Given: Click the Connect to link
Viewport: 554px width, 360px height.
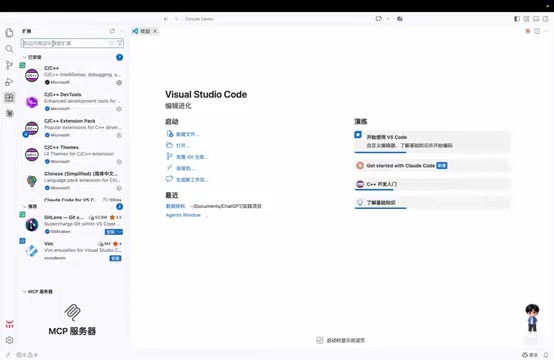Looking at the screenshot, I should (x=185, y=168).
